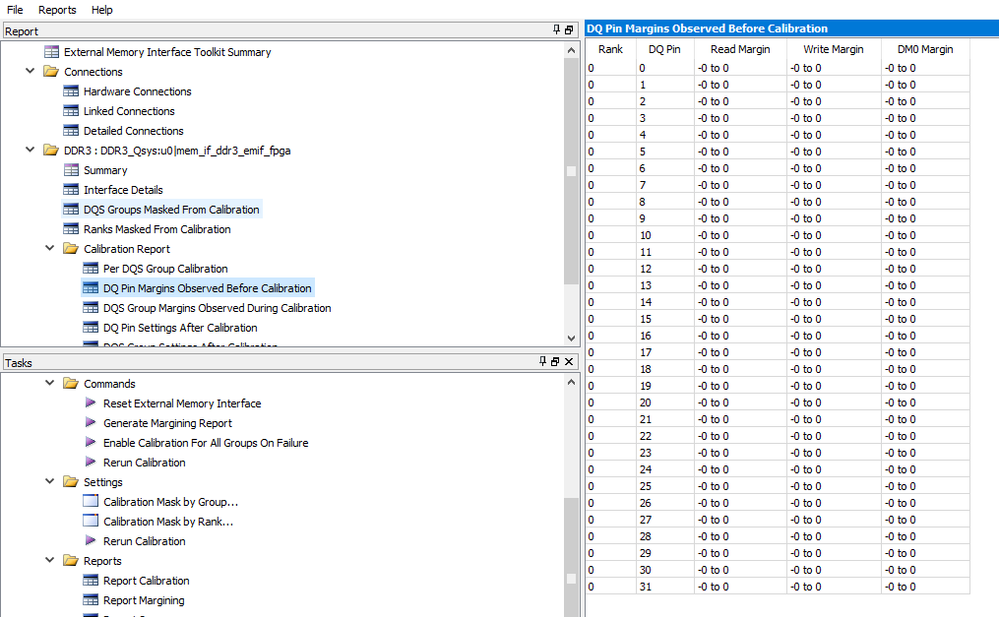Click the Generate Margining Report arrow icon
Image resolution: width=999 pixels, height=617 pixels.
click(91, 423)
